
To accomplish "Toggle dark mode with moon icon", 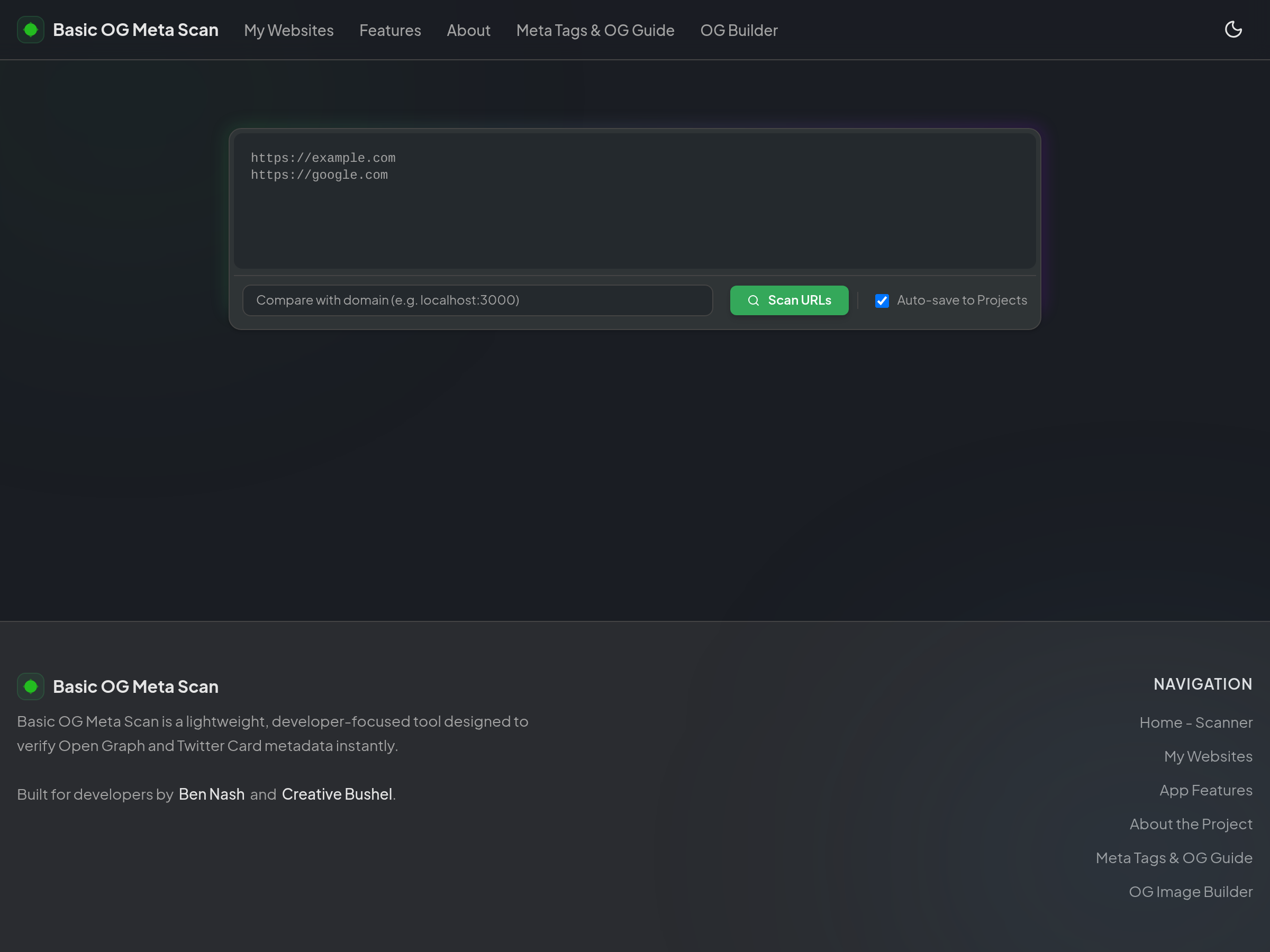I will (x=1233, y=30).
